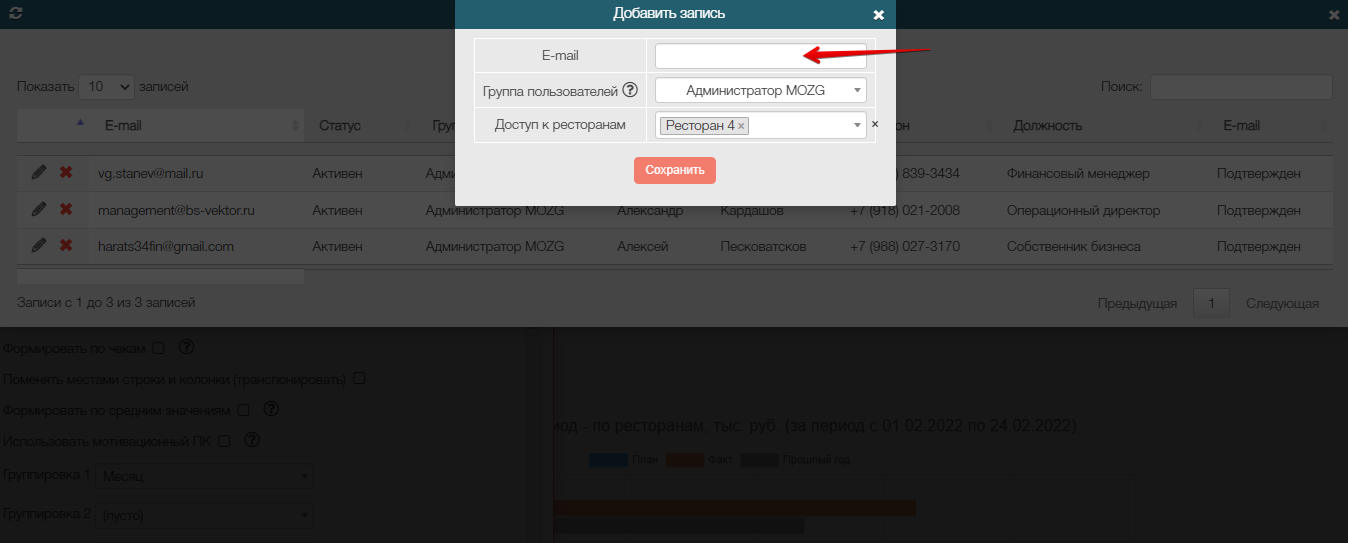Image resolution: width=1348 pixels, height=543 pixels.
Task: Click the vg.stanev@mail.ru email cell
Action: pos(151,174)
